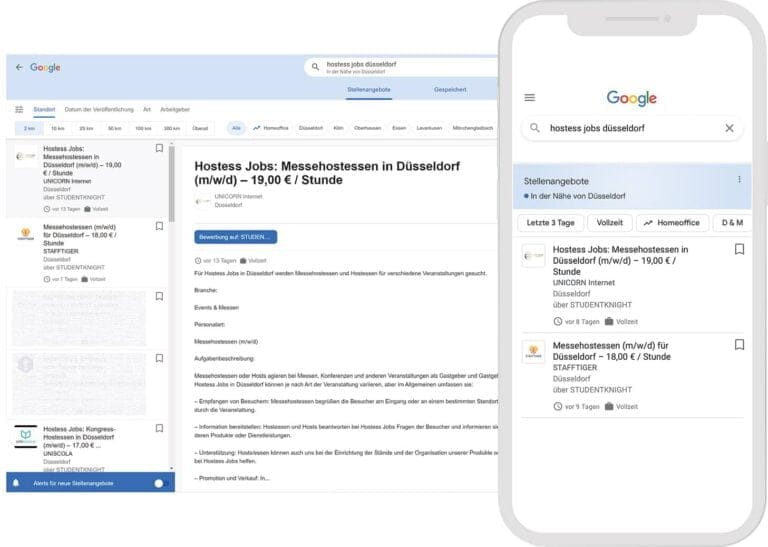768x547 pixels.
Task: Open the three-dot menu in the Stellenangebote panel
Action: pyautogui.click(x=739, y=180)
